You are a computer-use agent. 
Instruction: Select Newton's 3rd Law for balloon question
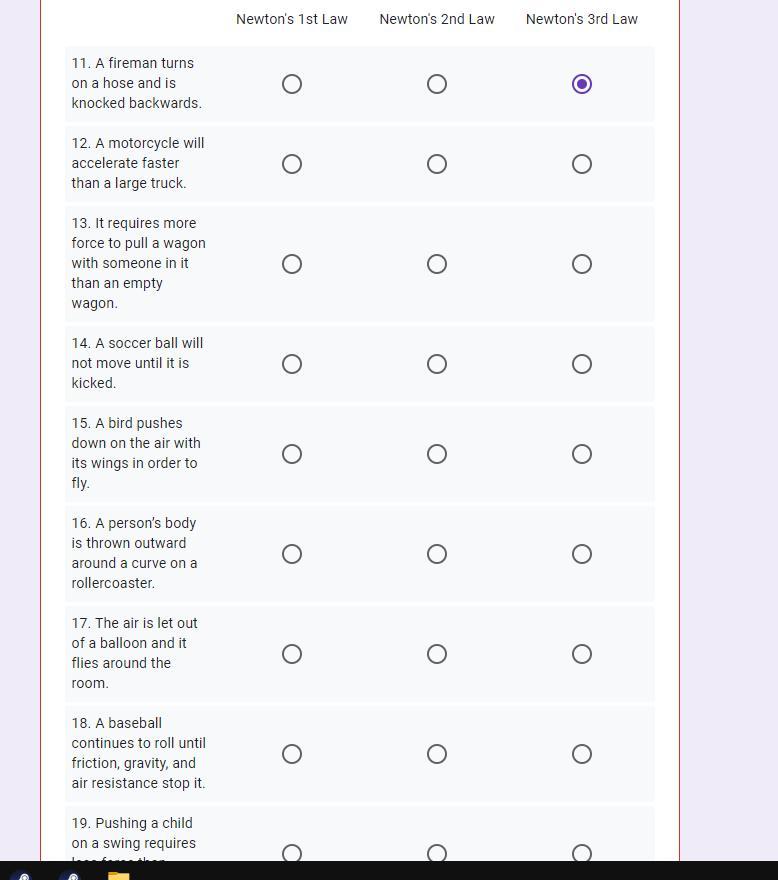582,654
